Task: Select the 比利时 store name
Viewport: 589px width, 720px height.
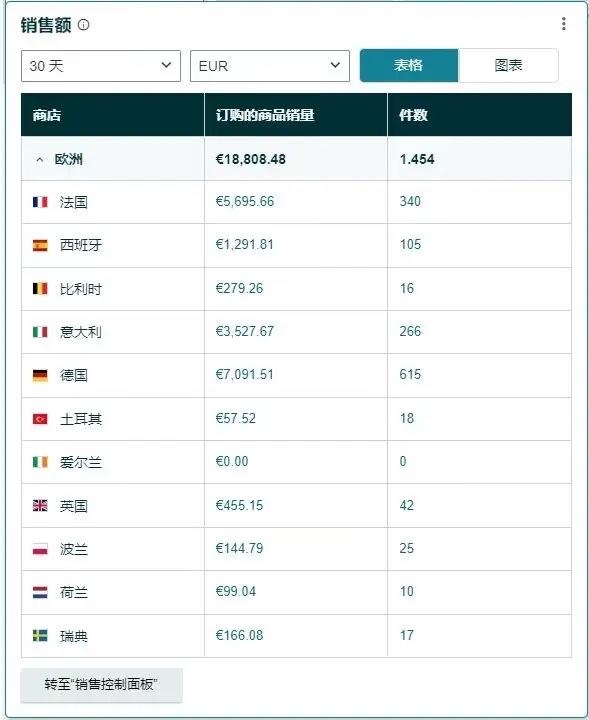Action: 81,289
